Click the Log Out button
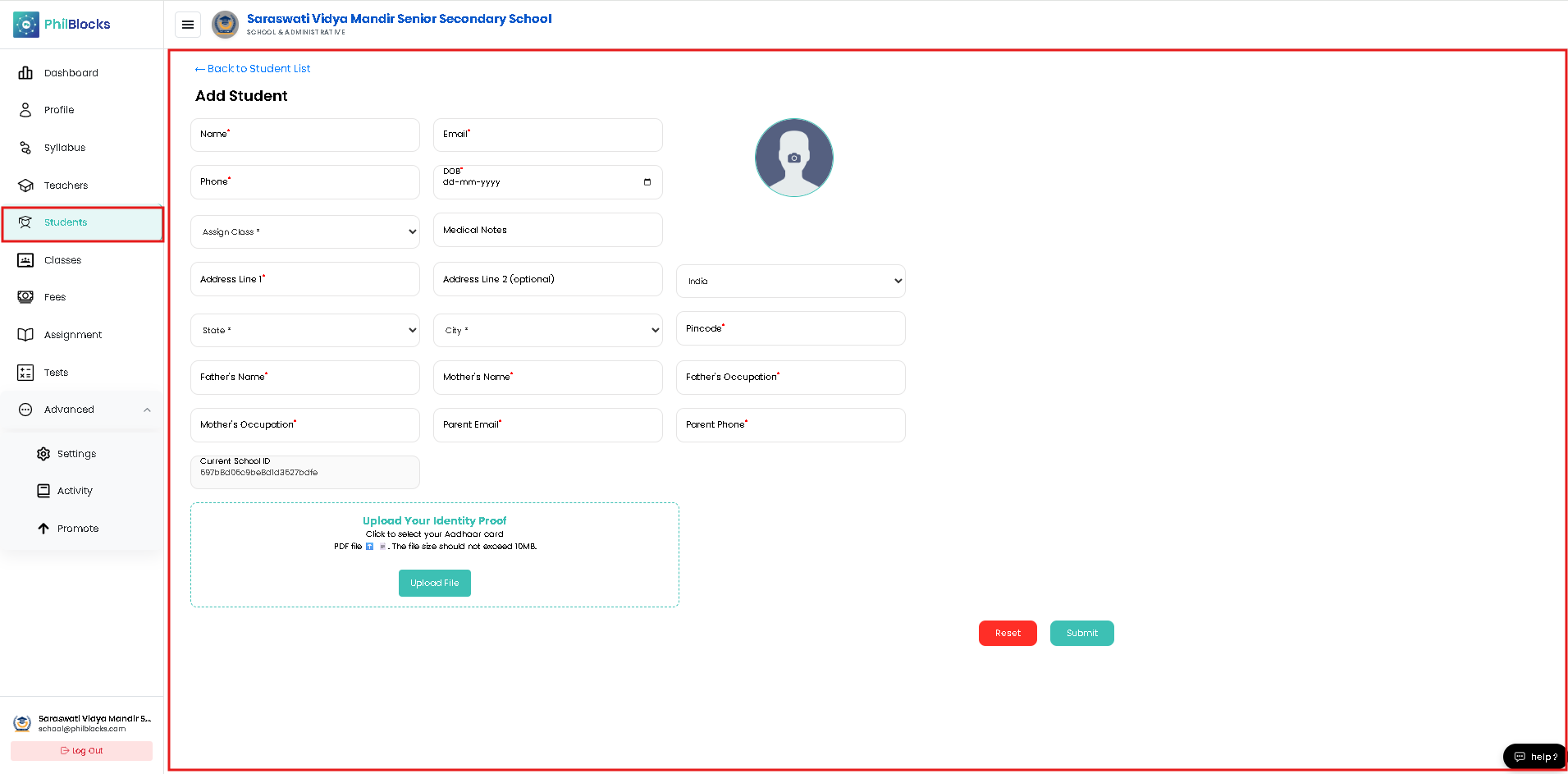The height and width of the screenshot is (774, 1568). tap(81, 751)
